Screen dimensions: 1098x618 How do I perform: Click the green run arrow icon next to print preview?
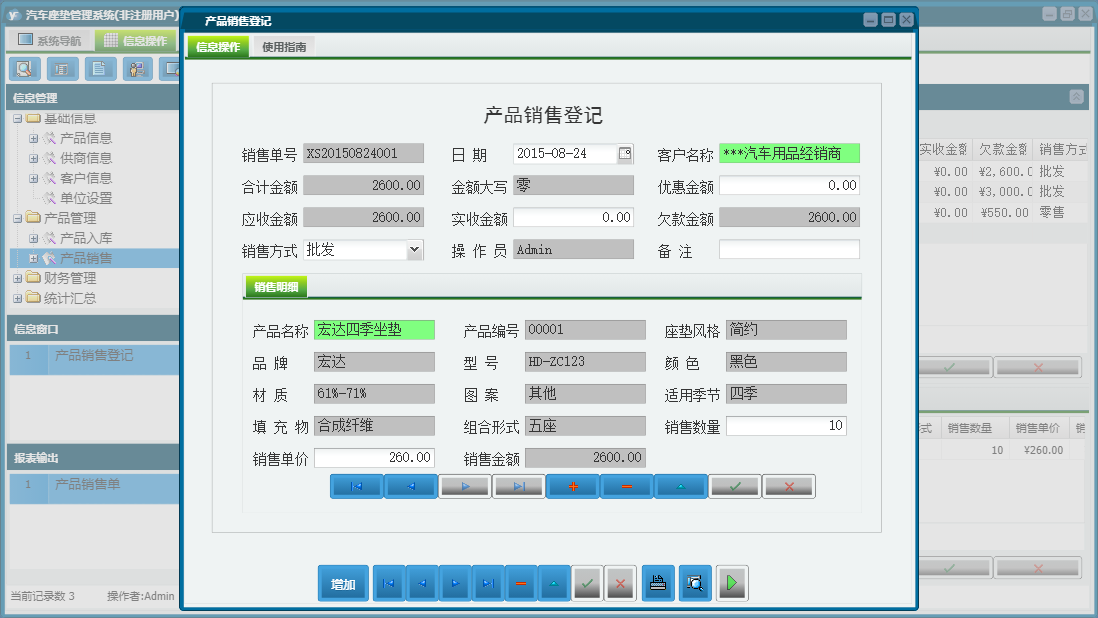[731, 583]
